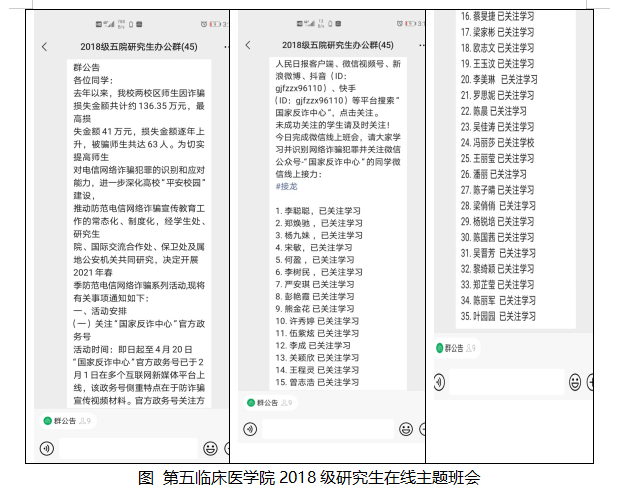This screenshot has width=623, height=494.
Task: Select entry 7. 严安琪 已关注学习
Action: [315, 285]
